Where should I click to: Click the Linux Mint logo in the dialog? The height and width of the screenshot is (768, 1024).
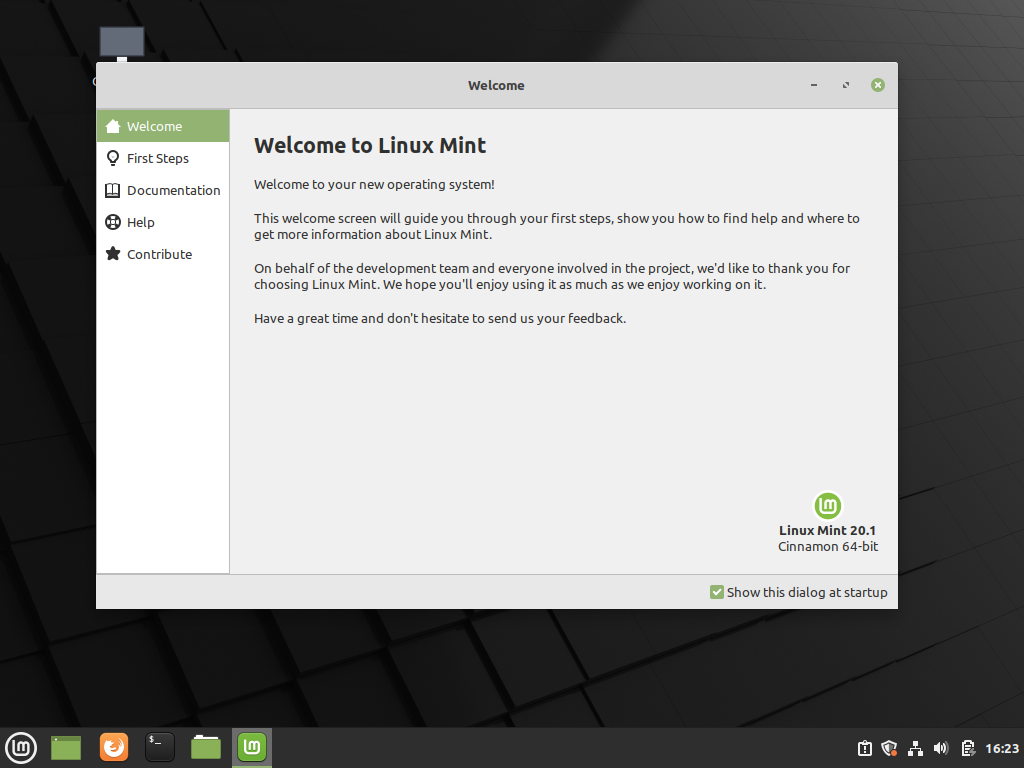827,506
